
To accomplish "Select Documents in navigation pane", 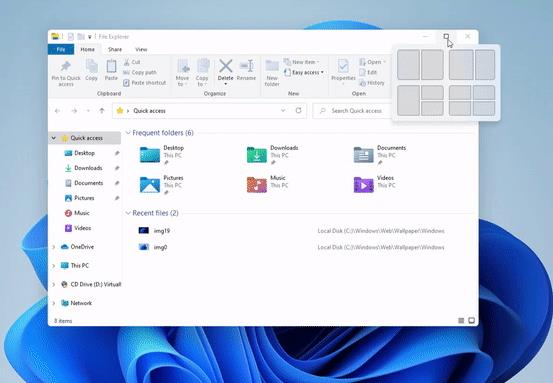I will [x=89, y=183].
